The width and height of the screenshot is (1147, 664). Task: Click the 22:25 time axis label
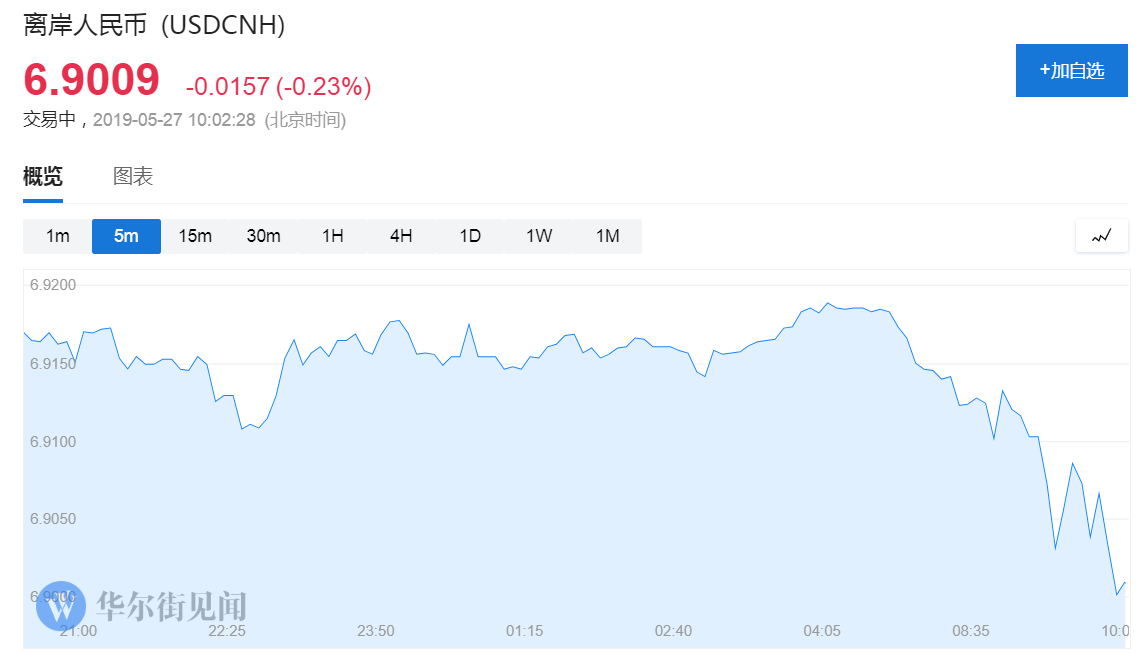(x=227, y=631)
